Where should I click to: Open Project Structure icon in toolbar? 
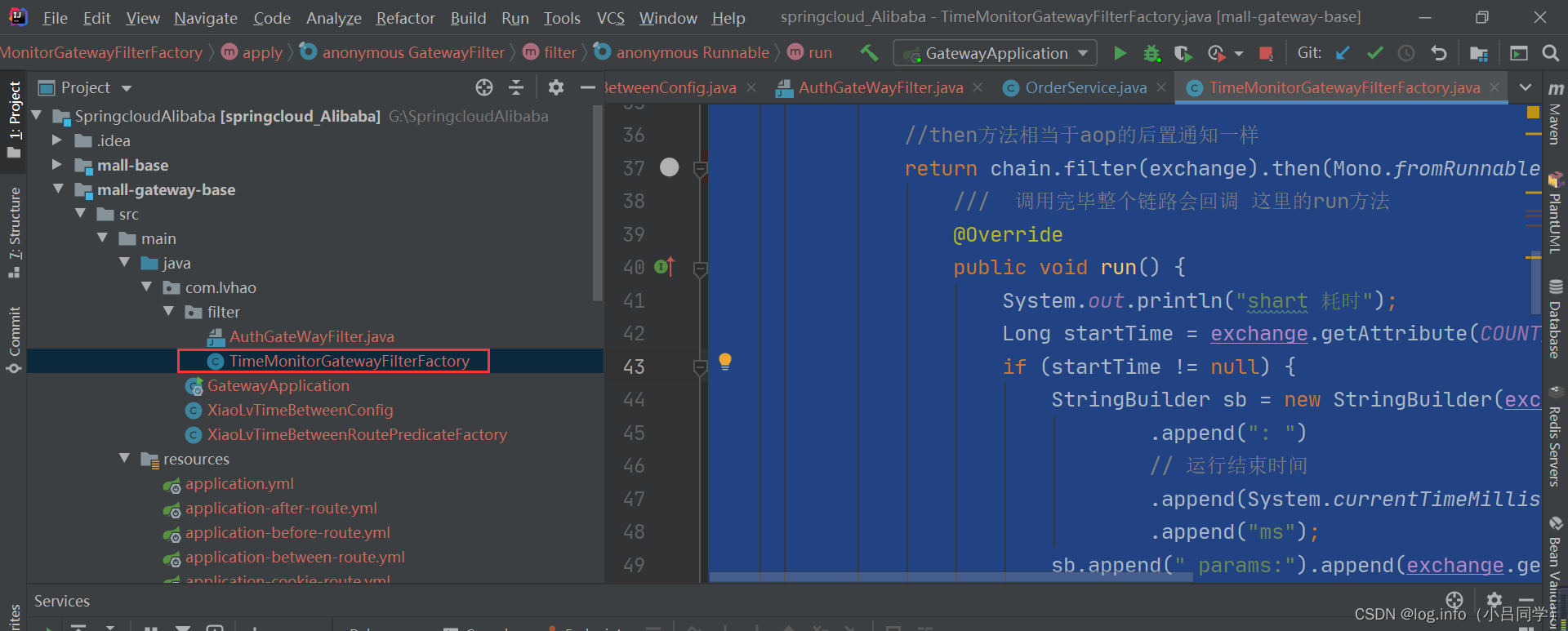[1478, 53]
